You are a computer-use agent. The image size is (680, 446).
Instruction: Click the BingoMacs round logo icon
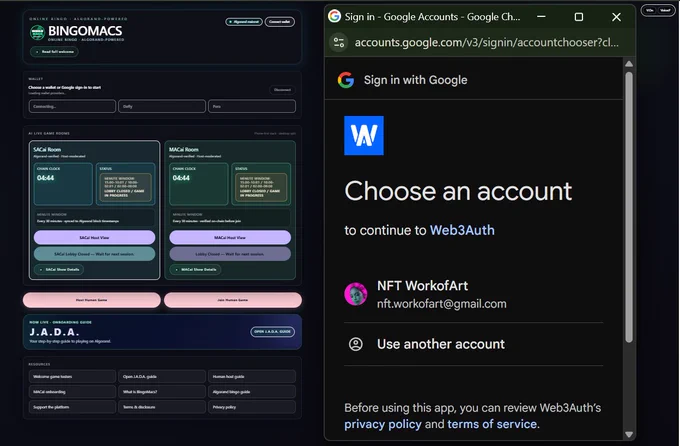[37, 33]
